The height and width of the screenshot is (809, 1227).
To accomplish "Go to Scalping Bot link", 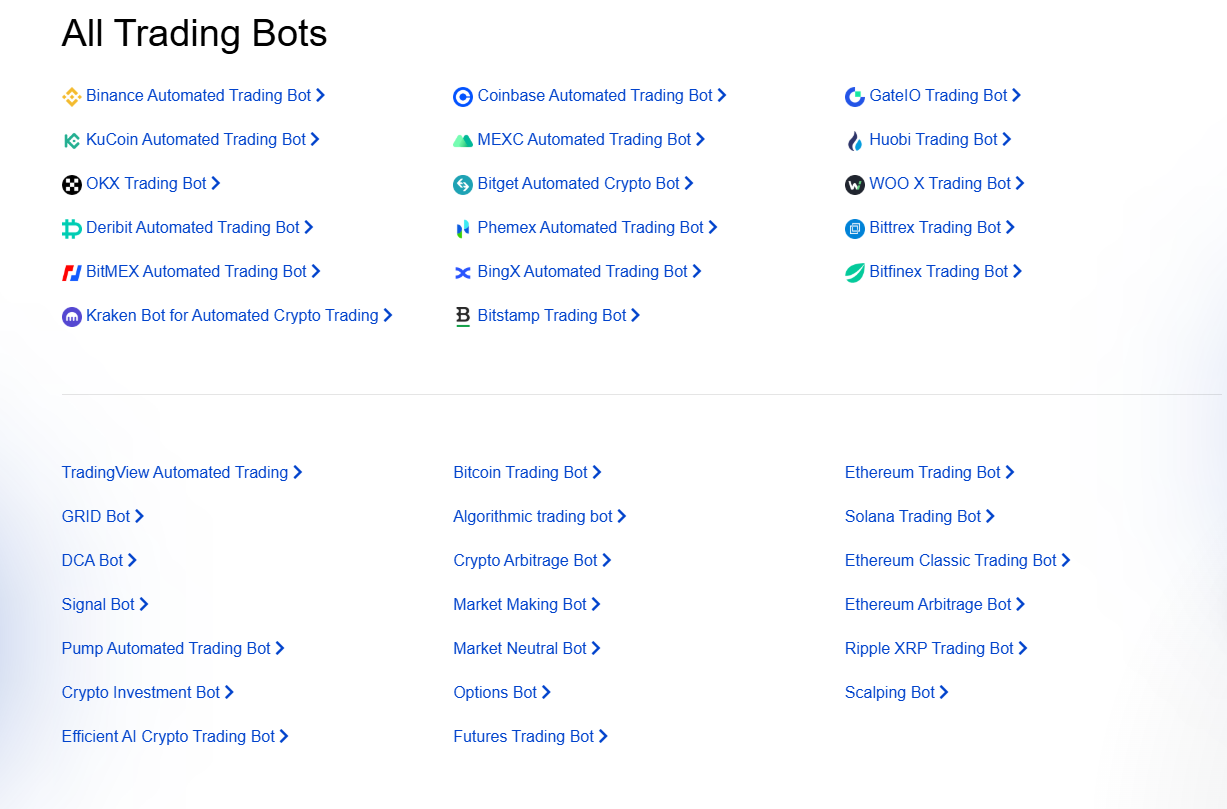I will pyautogui.click(x=897, y=693).
